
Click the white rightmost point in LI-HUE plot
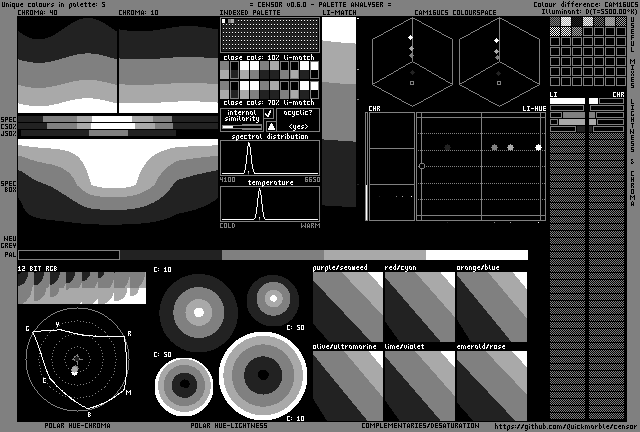[x=539, y=147]
